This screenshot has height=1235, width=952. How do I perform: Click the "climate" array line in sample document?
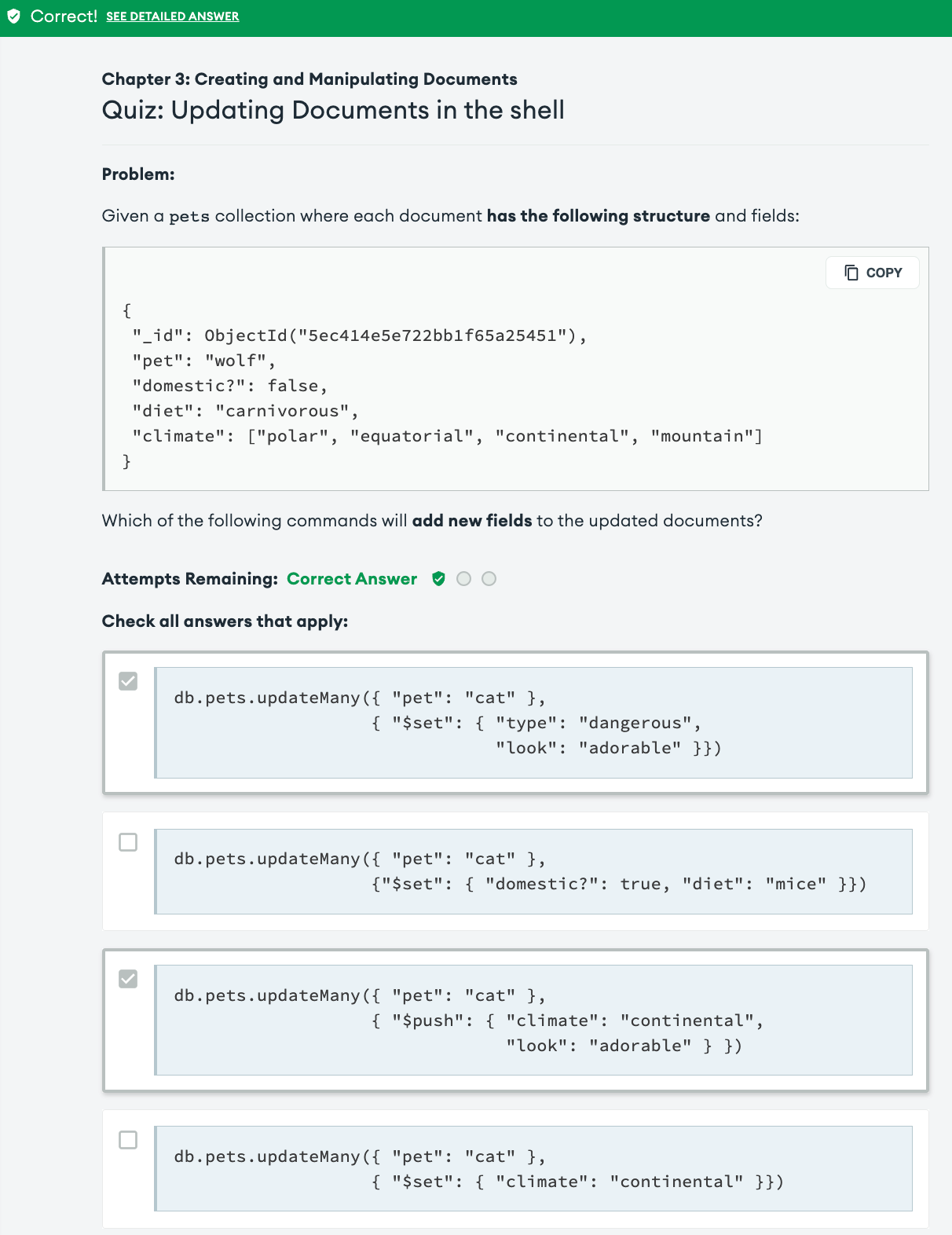(x=448, y=436)
